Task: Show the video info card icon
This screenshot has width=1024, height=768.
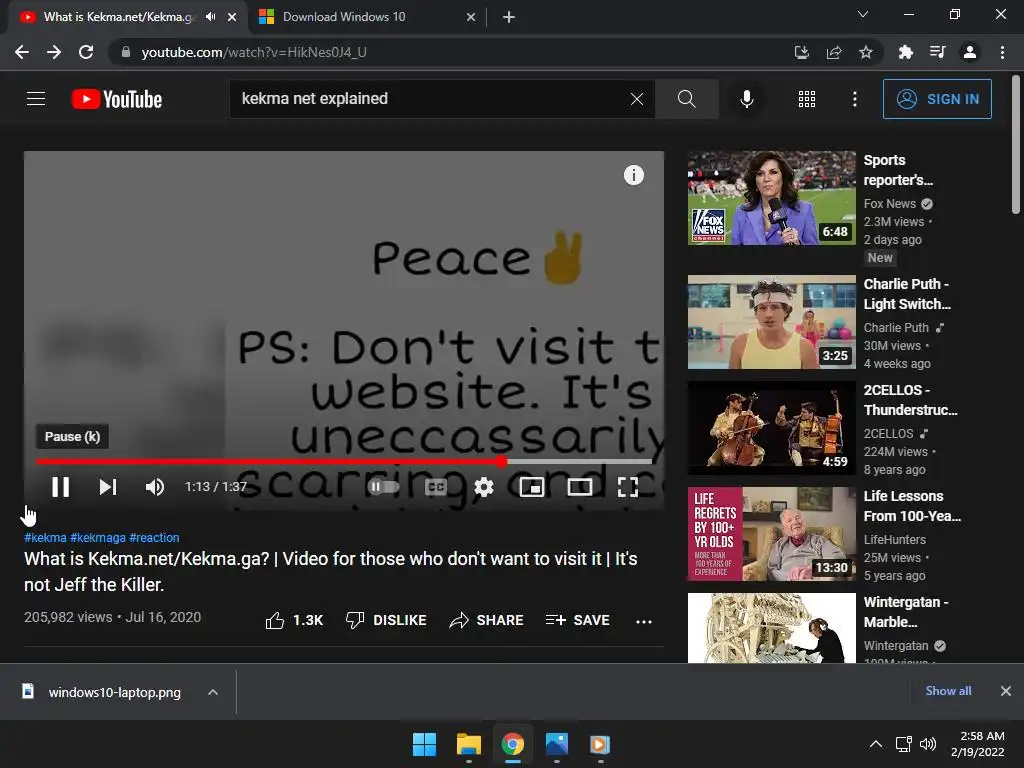Action: 633,175
